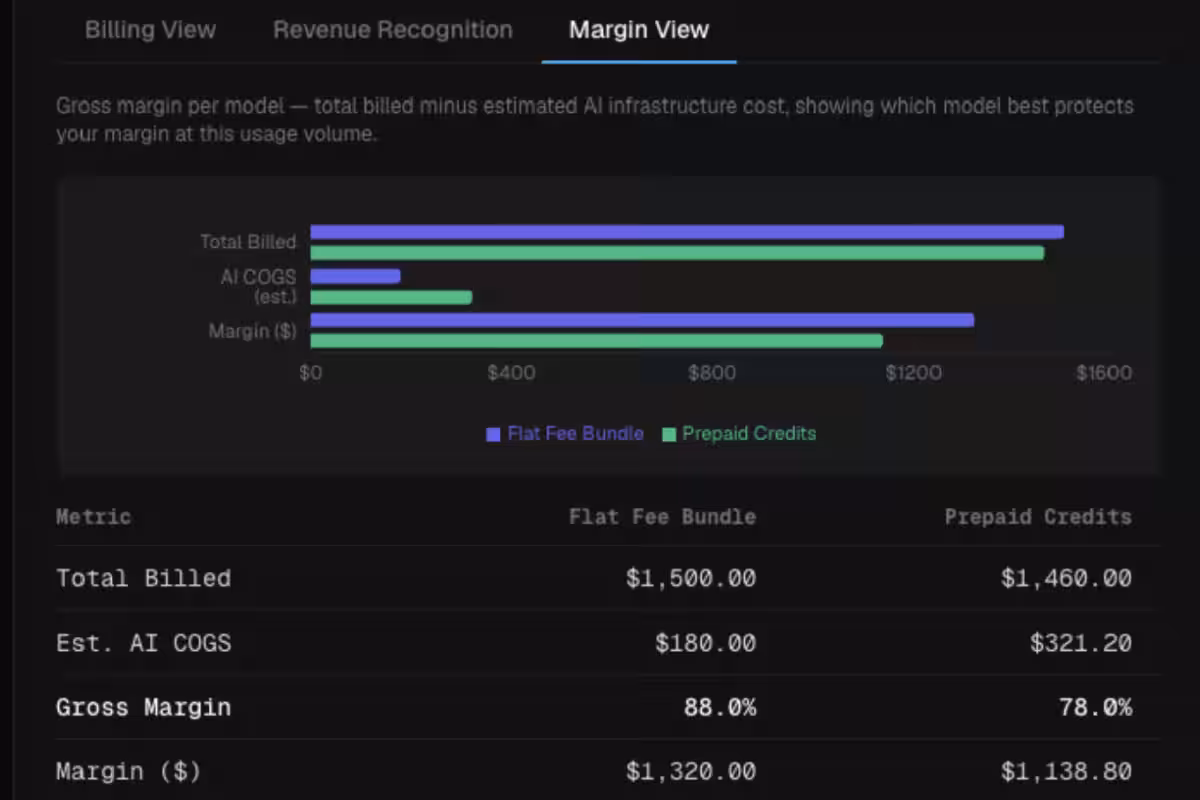Switch to the Billing View tab

150,30
